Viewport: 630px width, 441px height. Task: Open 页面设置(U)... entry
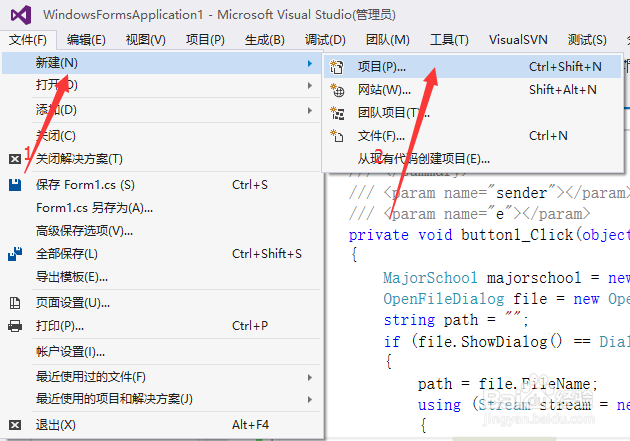(x=161, y=303)
